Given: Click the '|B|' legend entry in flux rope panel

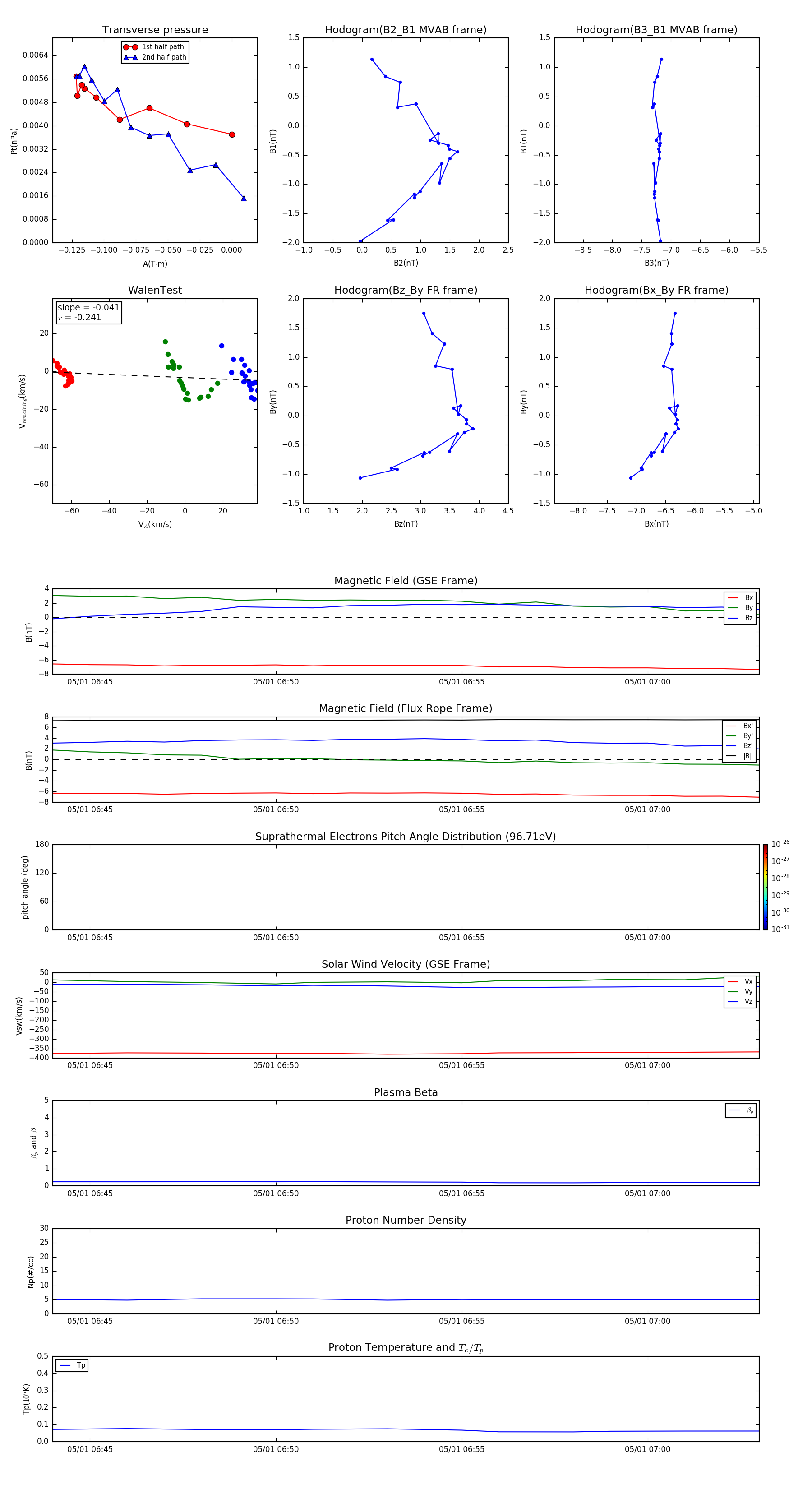Looking at the screenshot, I should (x=740, y=756).
